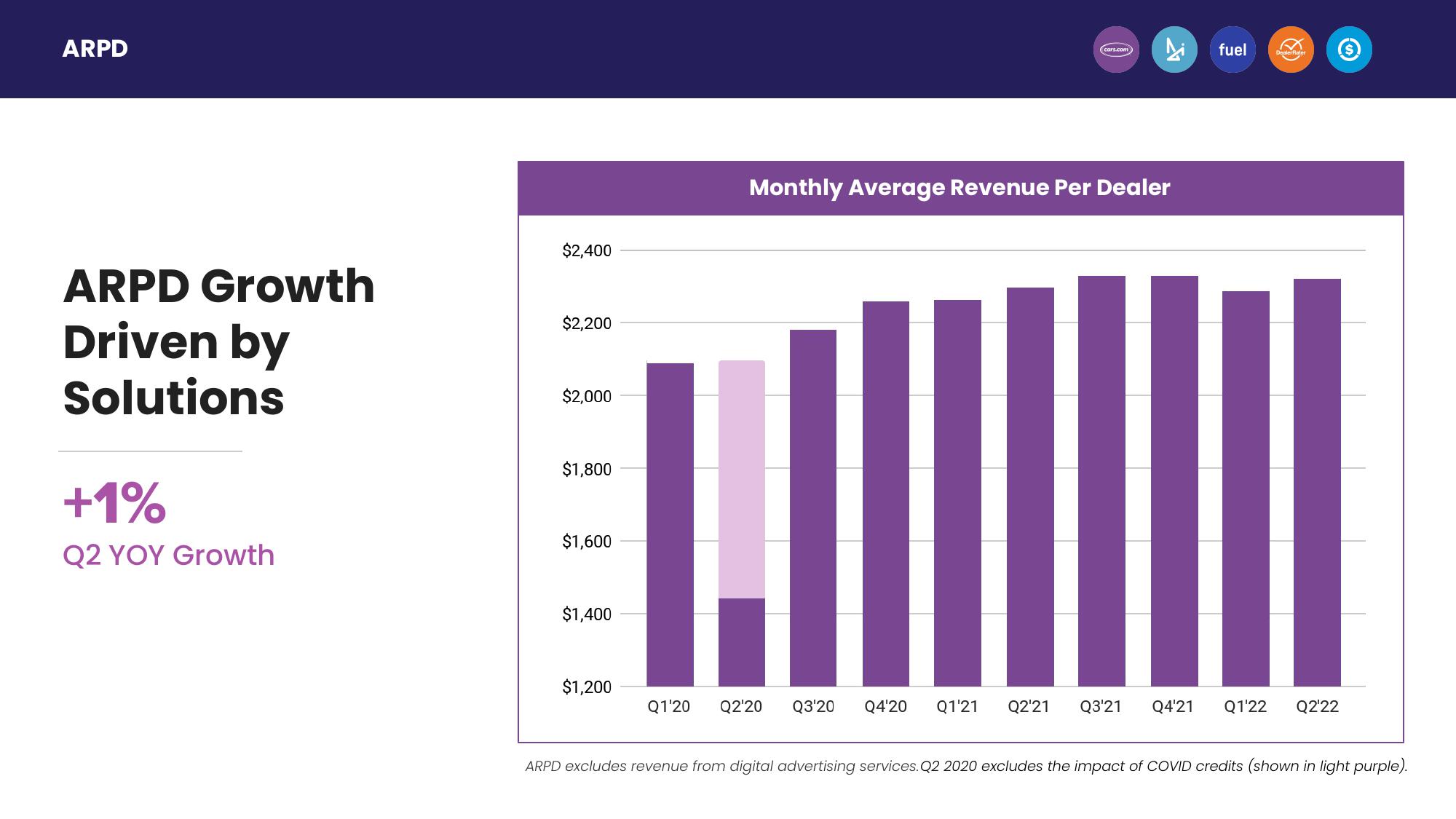Image resolution: width=1456 pixels, height=819 pixels.
Task: Click the $1,400 y-axis label
Action: click(x=587, y=614)
